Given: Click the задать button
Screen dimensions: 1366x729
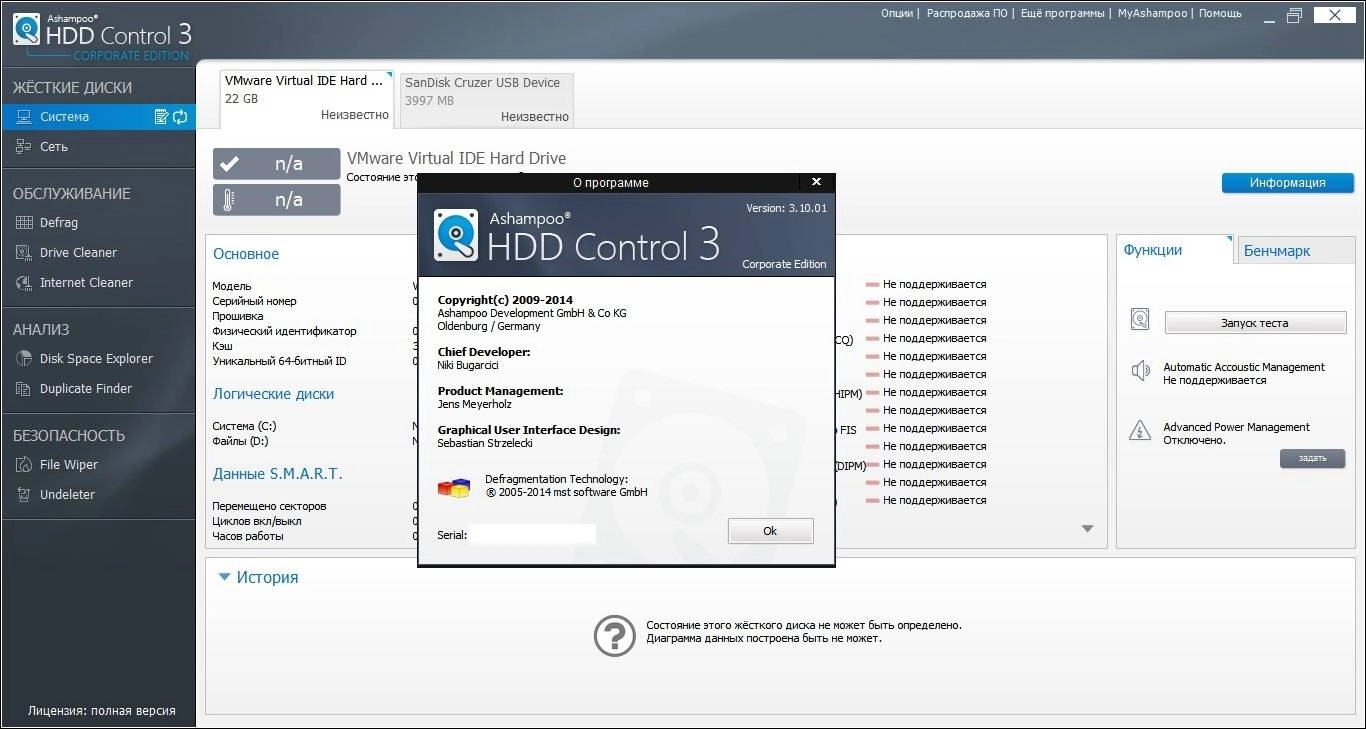Looking at the screenshot, I should tap(1312, 458).
